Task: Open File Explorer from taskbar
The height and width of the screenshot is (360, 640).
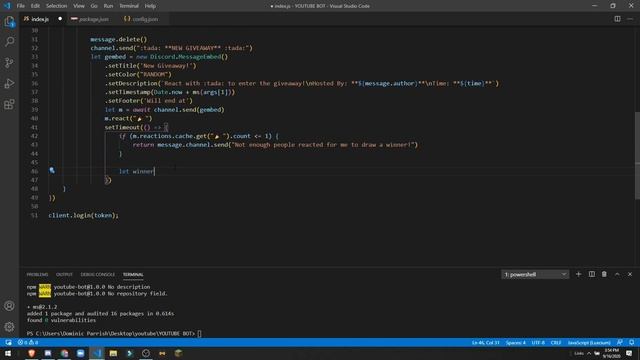Action: coord(113,353)
